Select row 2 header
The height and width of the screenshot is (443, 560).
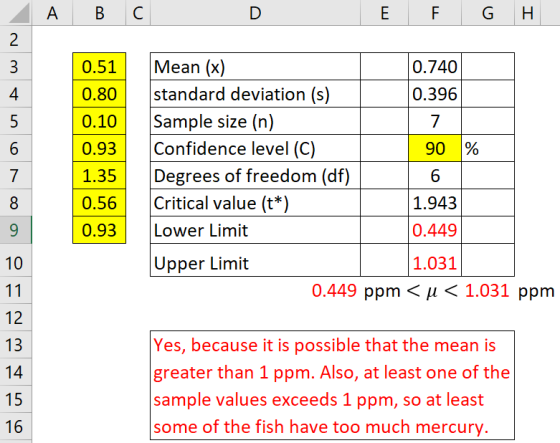(16, 39)
